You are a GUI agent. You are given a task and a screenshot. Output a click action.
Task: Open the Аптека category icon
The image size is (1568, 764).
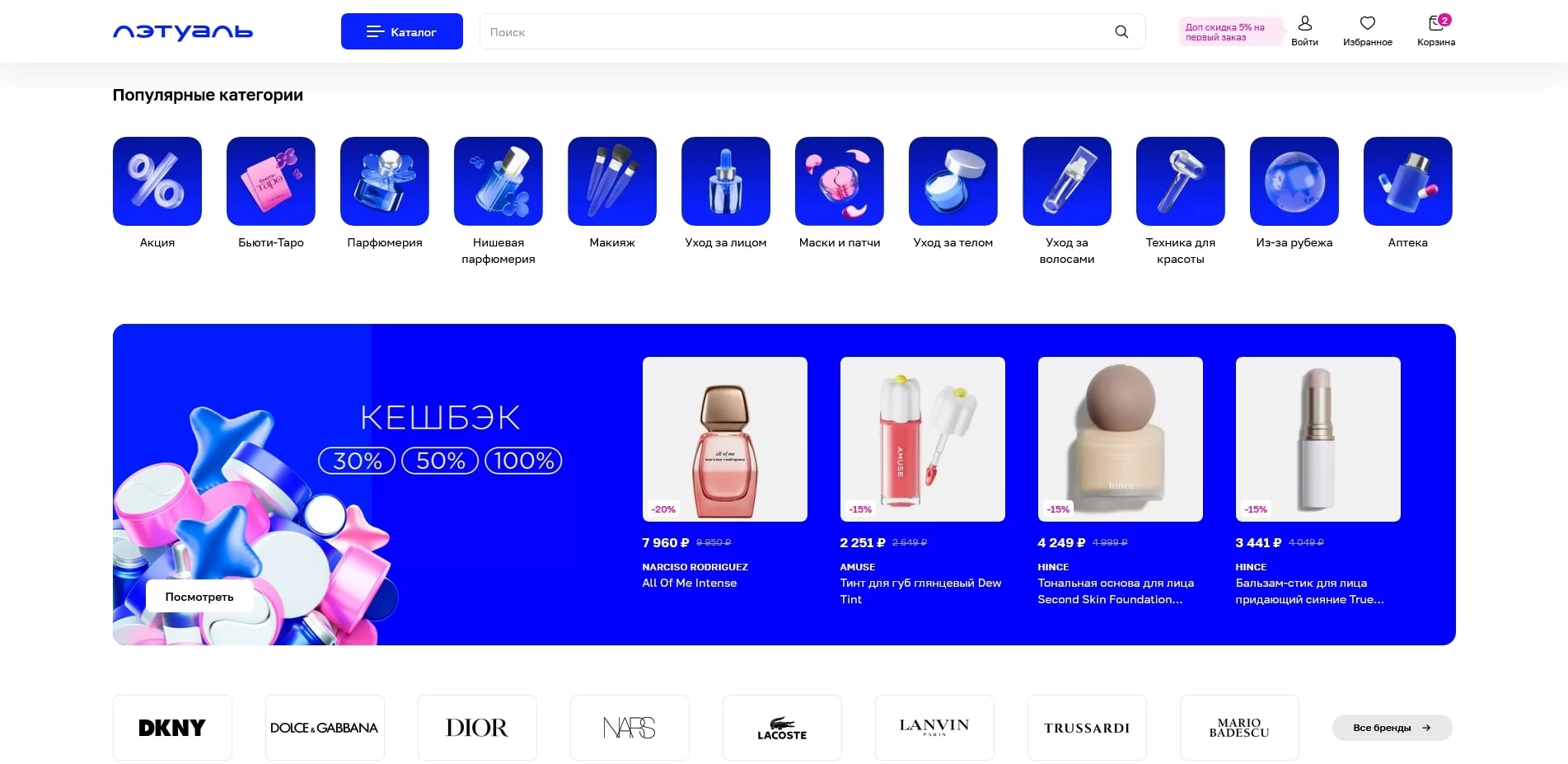1407,181
